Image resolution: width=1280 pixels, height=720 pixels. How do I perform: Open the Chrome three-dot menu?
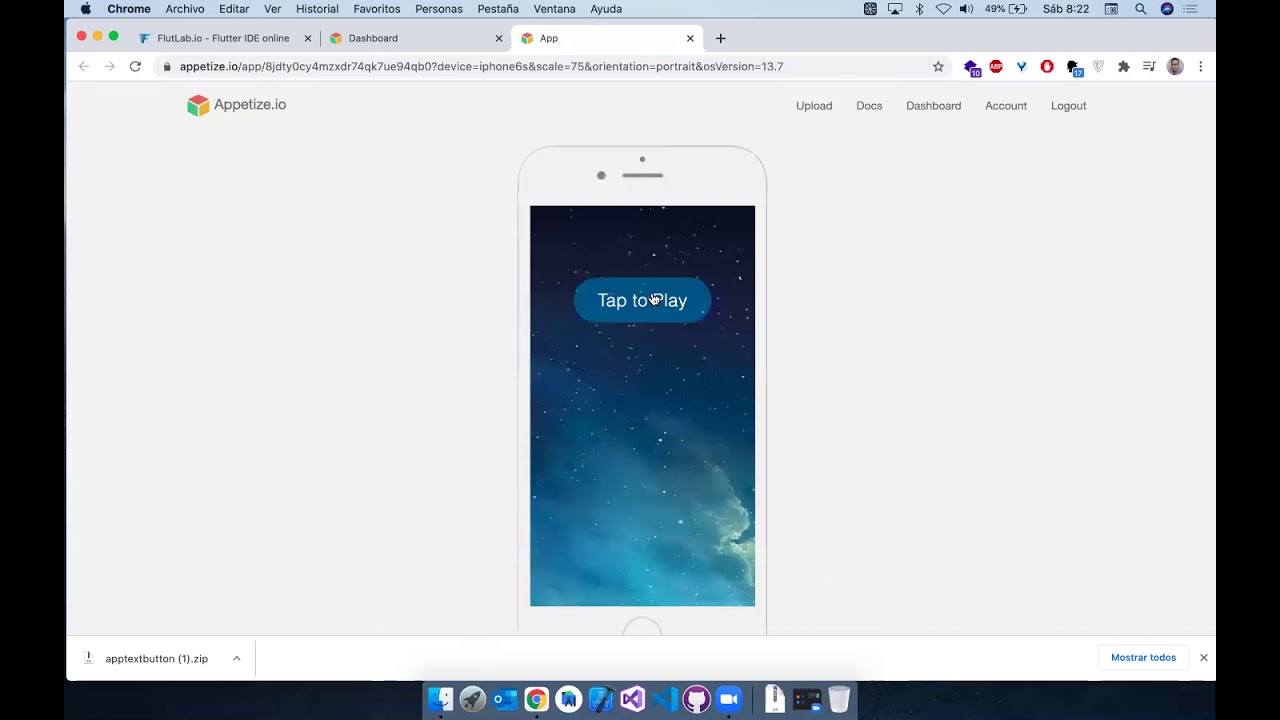point(1200,67)
